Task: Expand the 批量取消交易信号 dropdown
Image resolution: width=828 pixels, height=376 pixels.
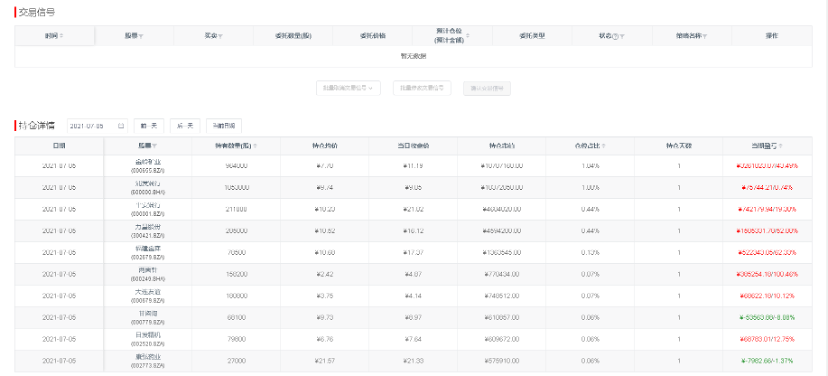Action: coord(349,88)
